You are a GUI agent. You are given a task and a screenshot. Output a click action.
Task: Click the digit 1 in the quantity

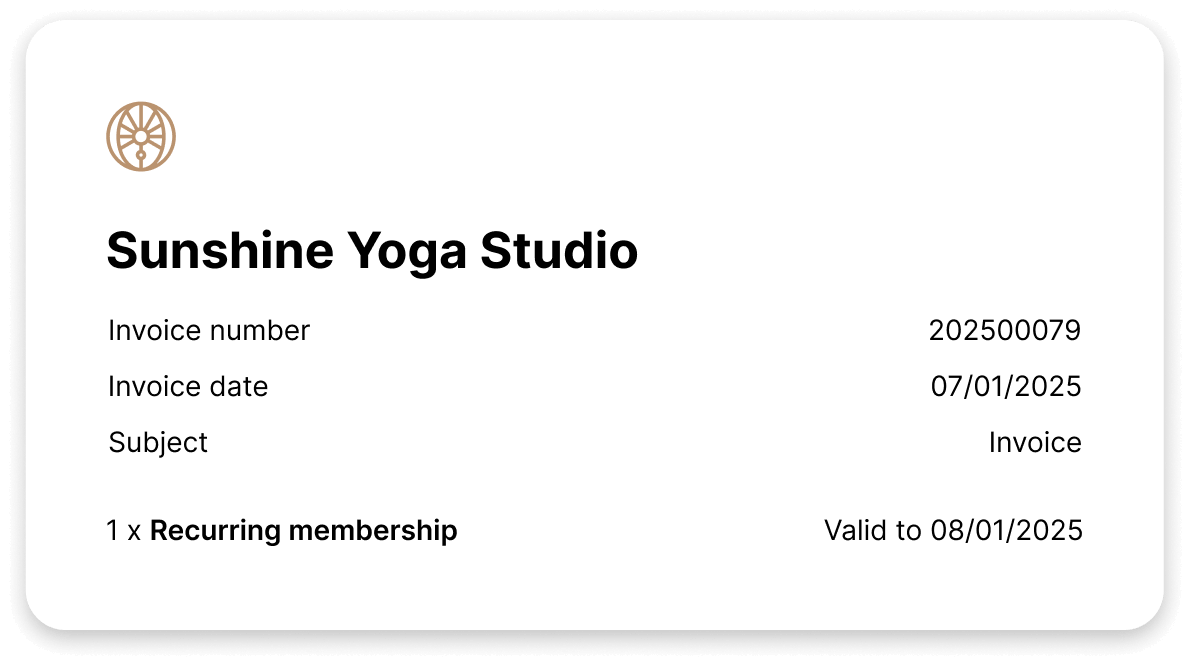coord(113,530)
